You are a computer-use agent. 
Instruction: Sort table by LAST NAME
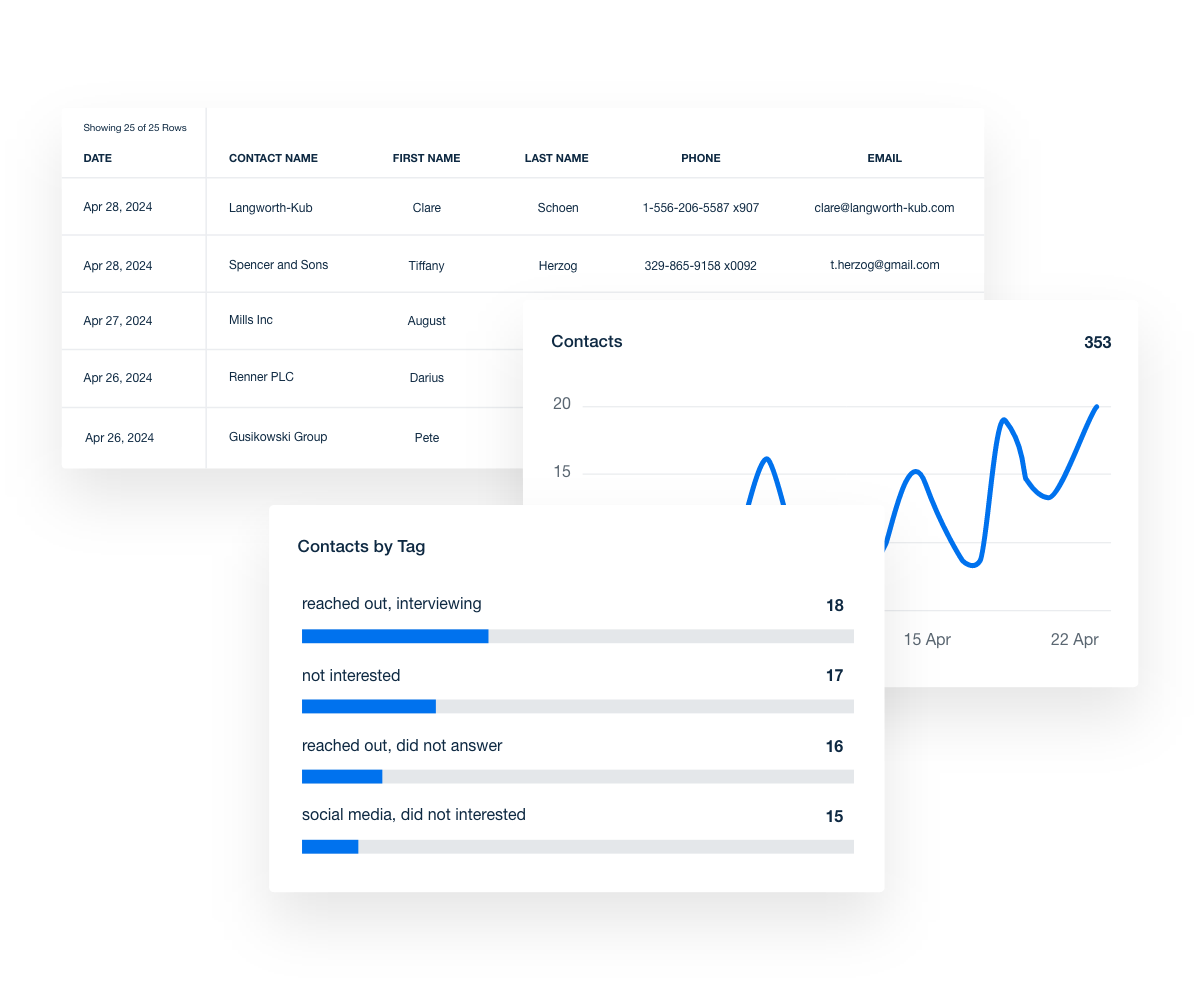click(x=556, y=158)
